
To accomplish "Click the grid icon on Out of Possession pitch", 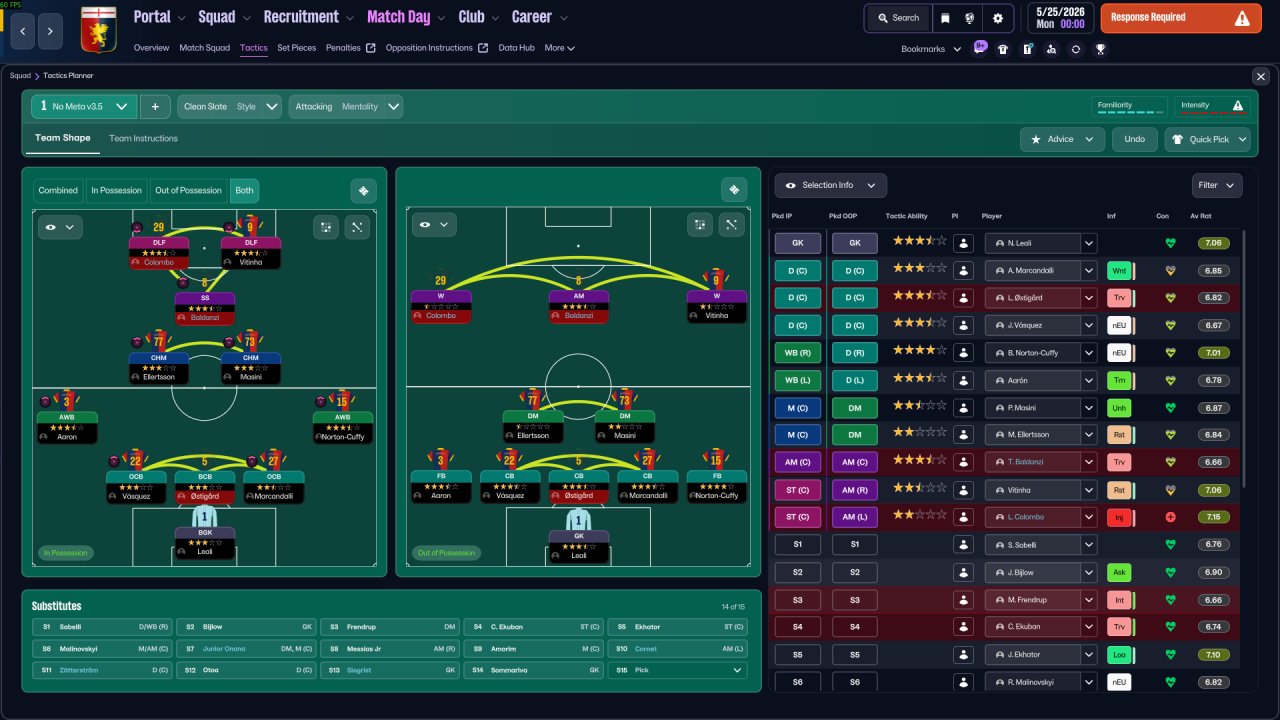I will tap(700, 225).
